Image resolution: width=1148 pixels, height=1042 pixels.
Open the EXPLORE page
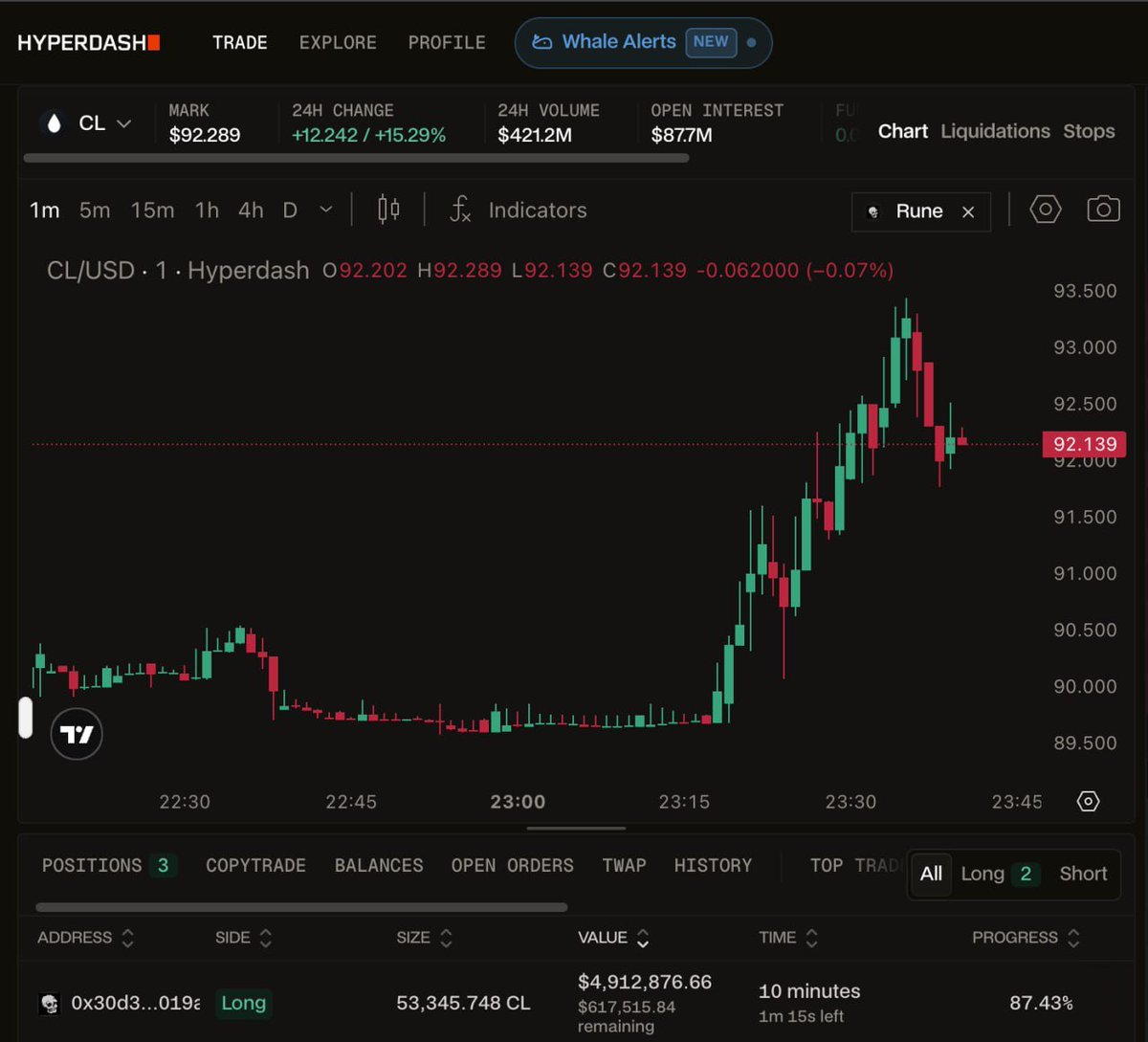tap(338, 43)
